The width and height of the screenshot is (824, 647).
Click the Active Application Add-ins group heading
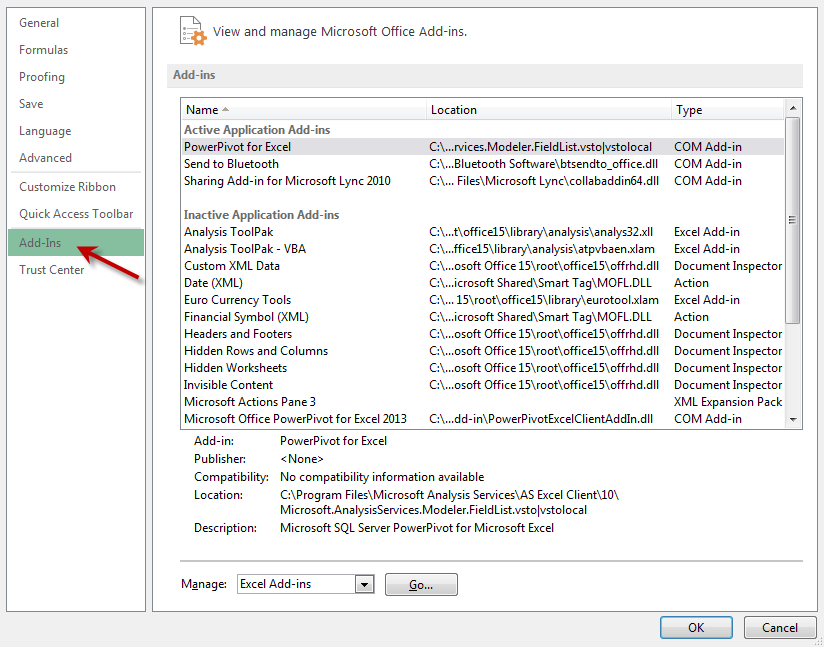tap(257, 130)
